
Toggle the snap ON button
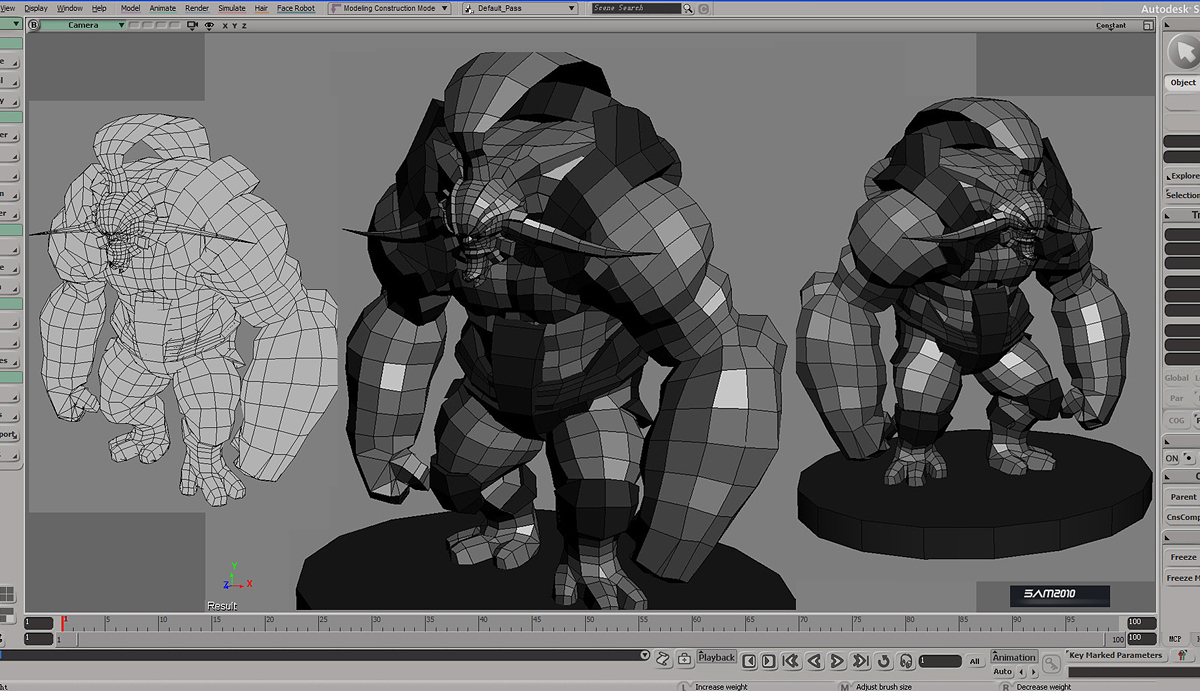pos(1172,458)
